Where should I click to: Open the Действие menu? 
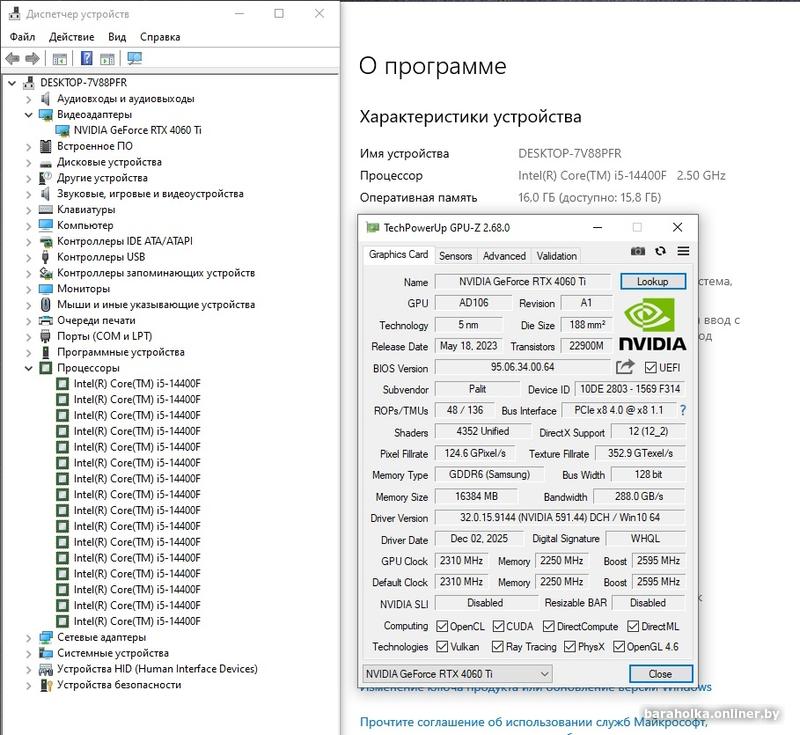(x=71, y=37)
